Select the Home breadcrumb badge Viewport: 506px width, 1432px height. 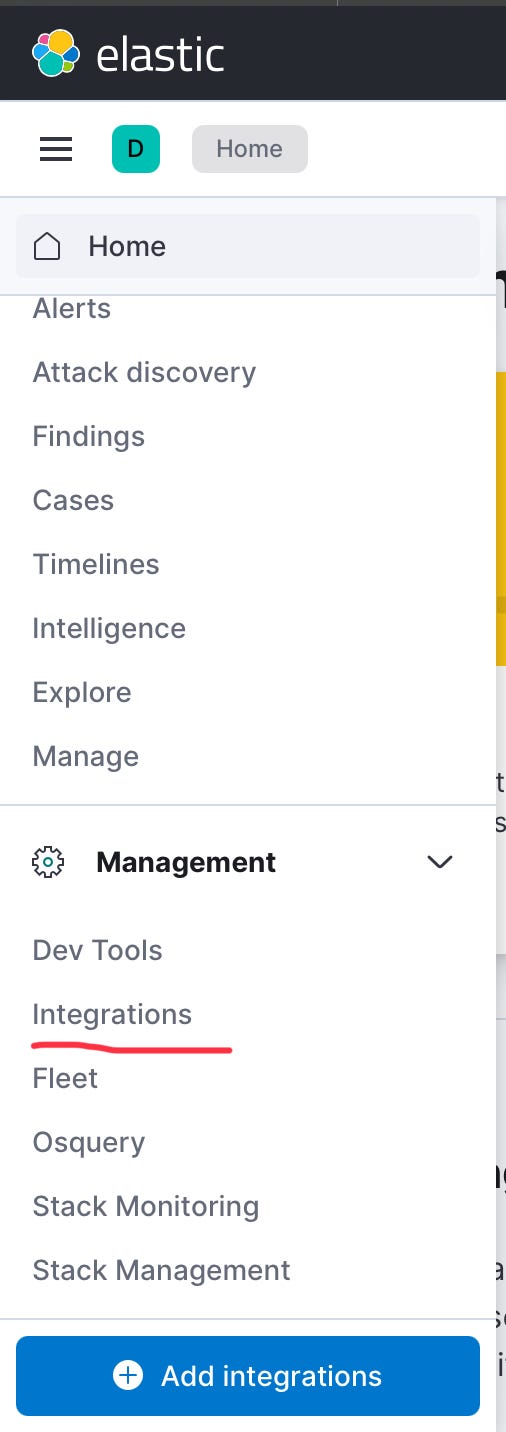pyautogui.click(x=250, y=149)
